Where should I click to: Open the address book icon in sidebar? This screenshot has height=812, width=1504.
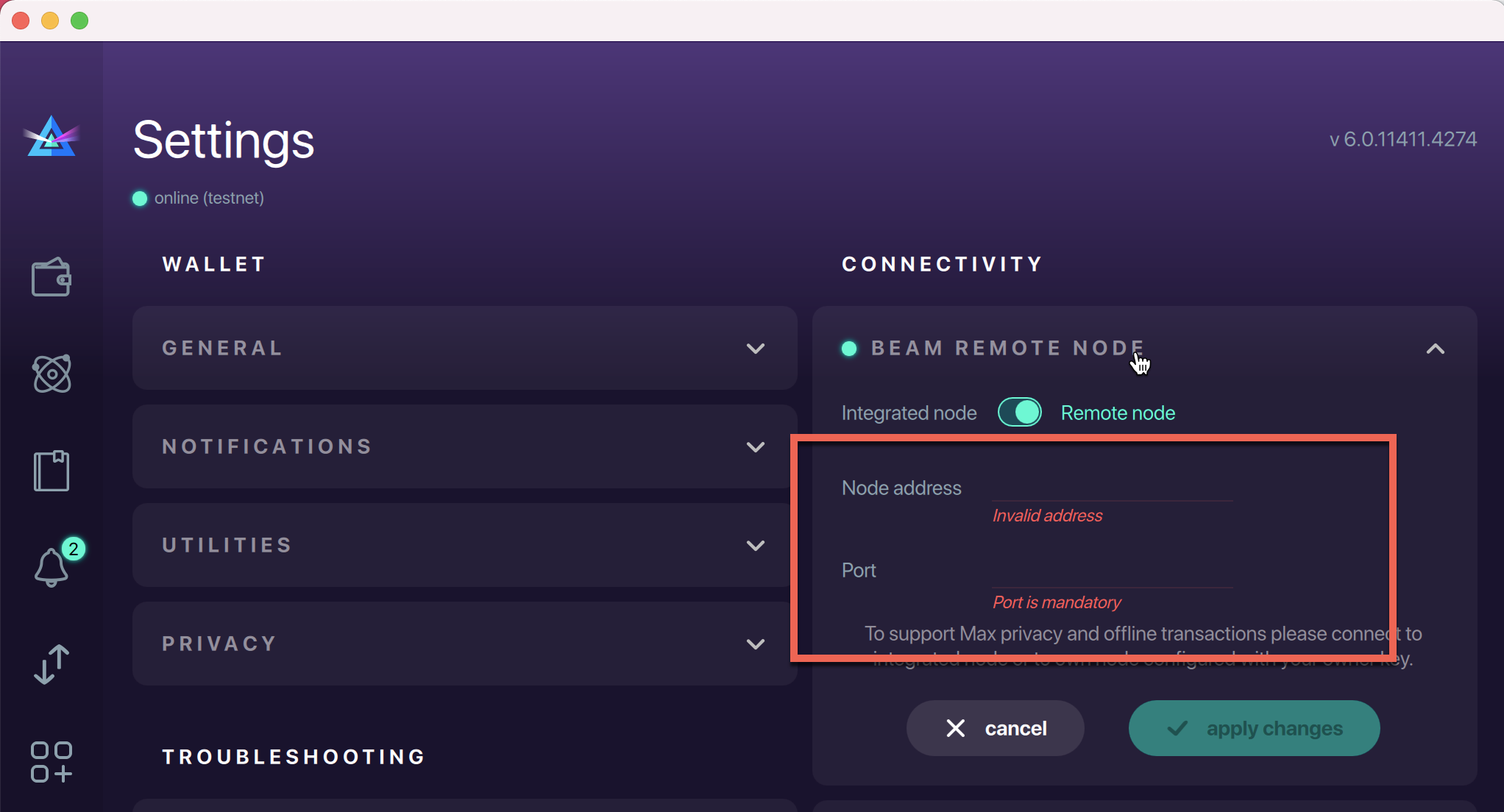coord(51,470)
